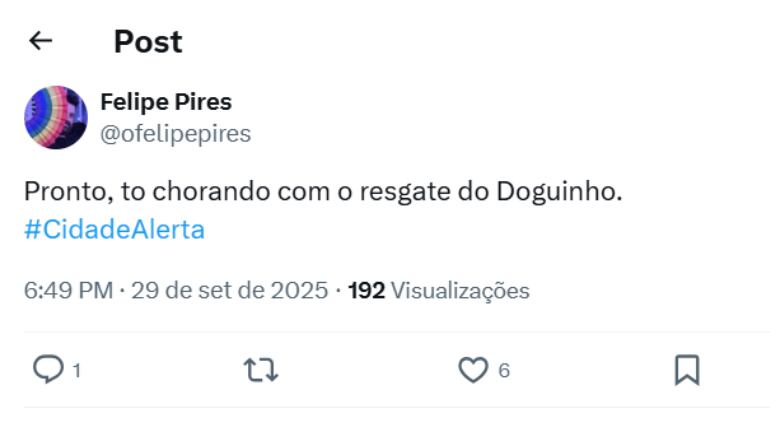The image size is (770, 432).
Task: Click the reply speech bubble icon
Action: [48, 370]
